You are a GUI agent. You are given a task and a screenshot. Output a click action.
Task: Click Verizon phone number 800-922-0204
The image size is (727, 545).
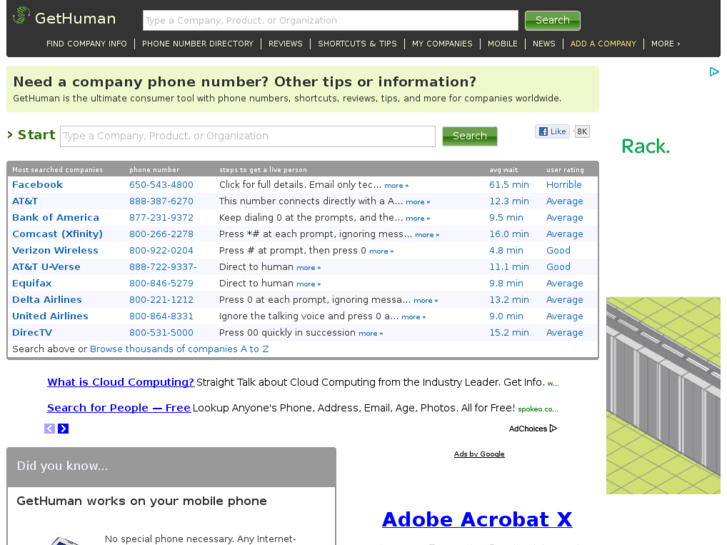point(161,250)
